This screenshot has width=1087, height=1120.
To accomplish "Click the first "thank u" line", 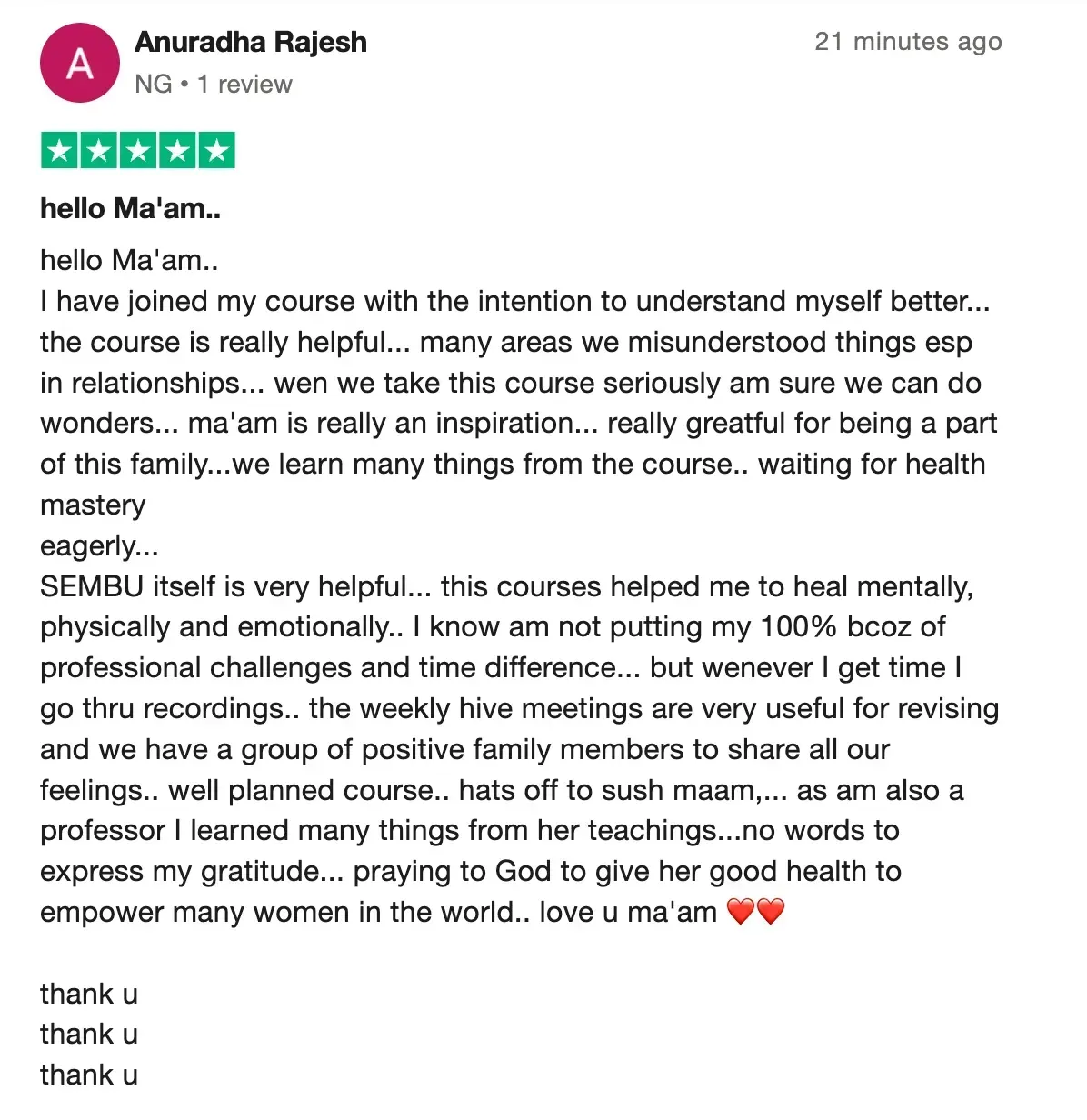I will click(x=89, y=994).
